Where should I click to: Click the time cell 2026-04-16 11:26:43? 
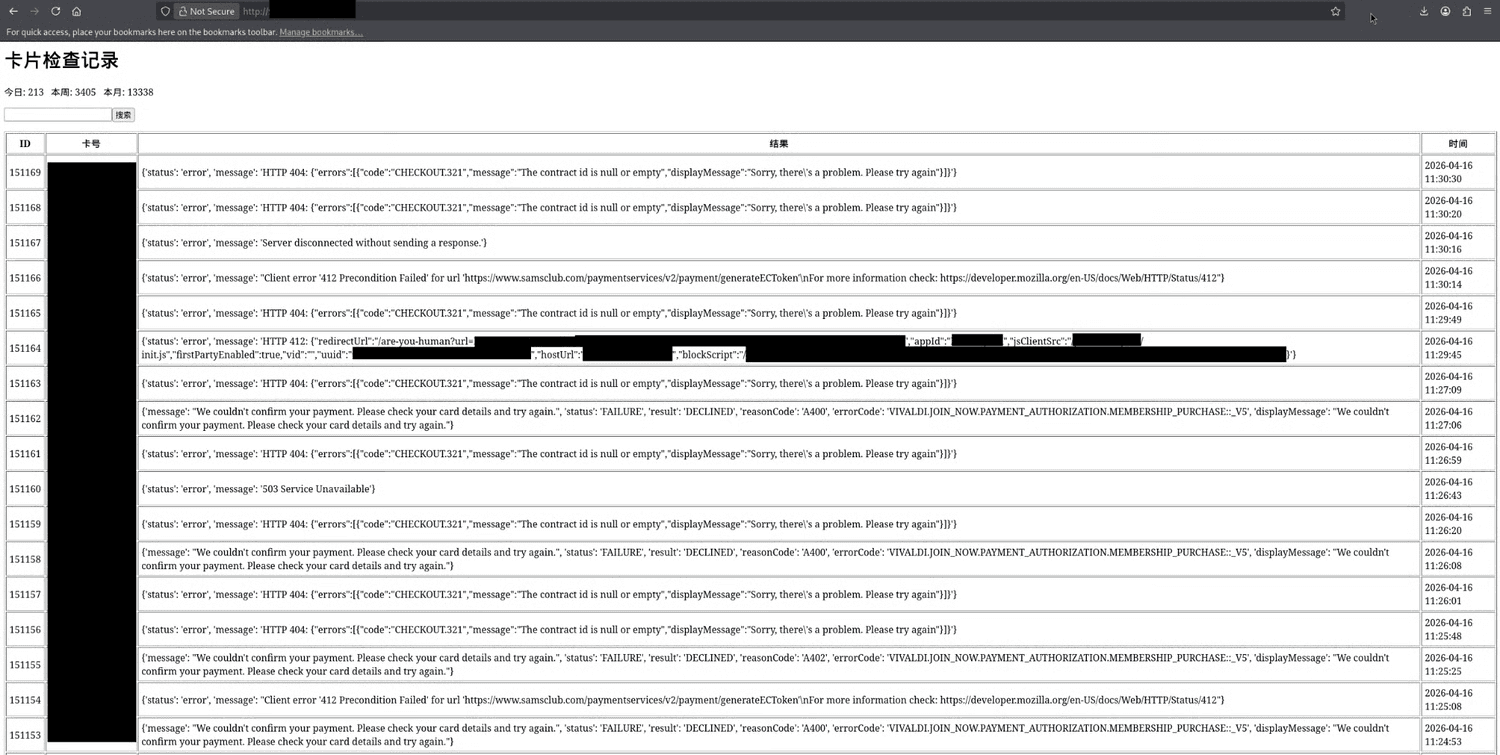[1458, 489]
